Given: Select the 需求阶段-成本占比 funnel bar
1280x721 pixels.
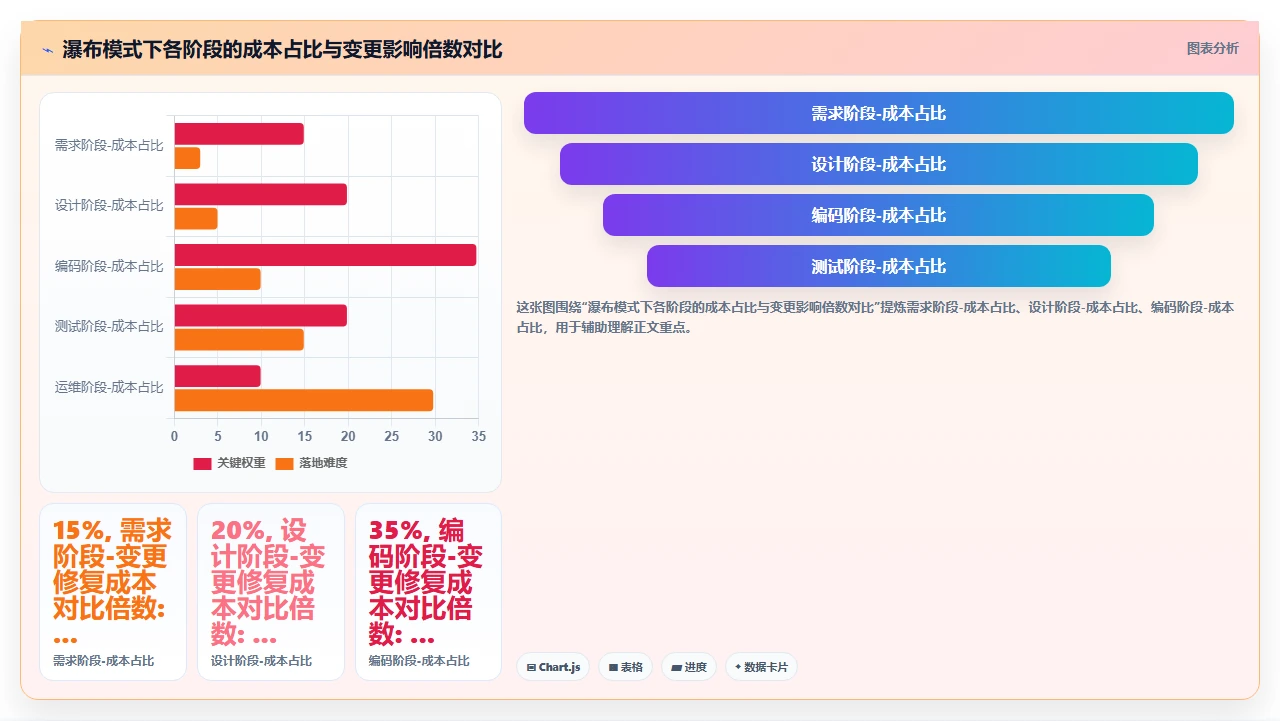Looking at the screenshot, I should [x=878, y=113].
